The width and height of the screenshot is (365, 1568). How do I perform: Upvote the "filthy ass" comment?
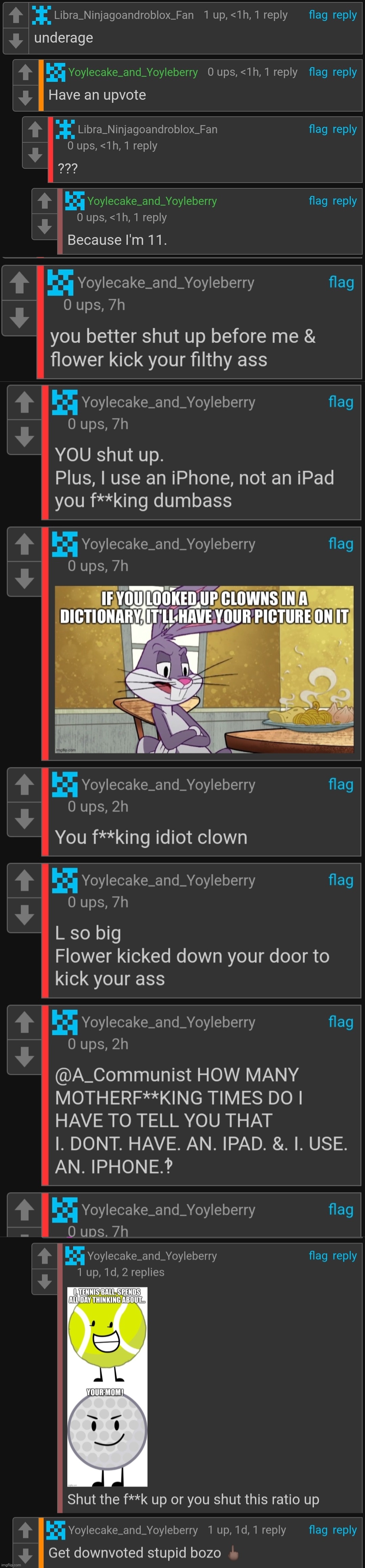tap(20, 282)
